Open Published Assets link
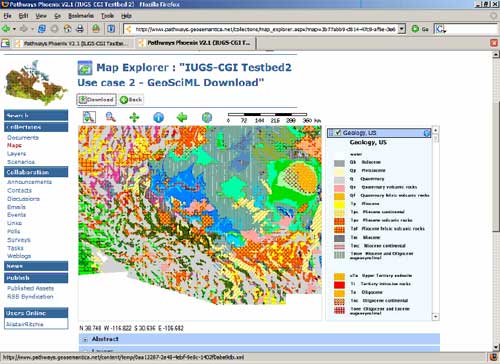Image resolution: width=500 pixels, height=364 pixels. [30, 288]
